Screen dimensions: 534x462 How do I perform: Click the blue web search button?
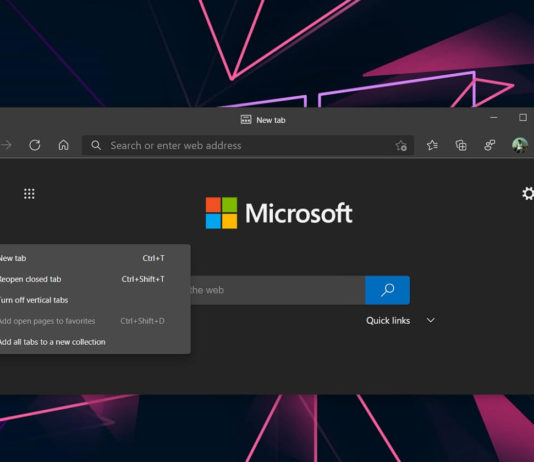[388, 290]
